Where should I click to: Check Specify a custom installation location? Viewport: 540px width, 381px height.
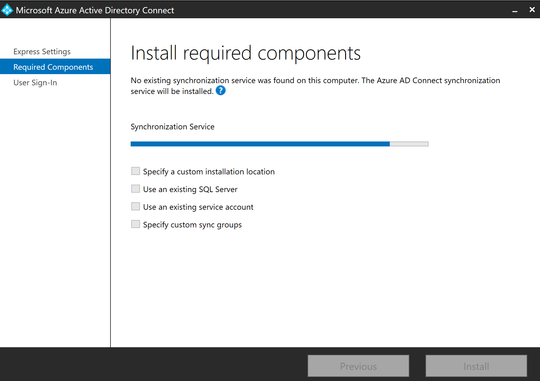(x=135, y=171)
